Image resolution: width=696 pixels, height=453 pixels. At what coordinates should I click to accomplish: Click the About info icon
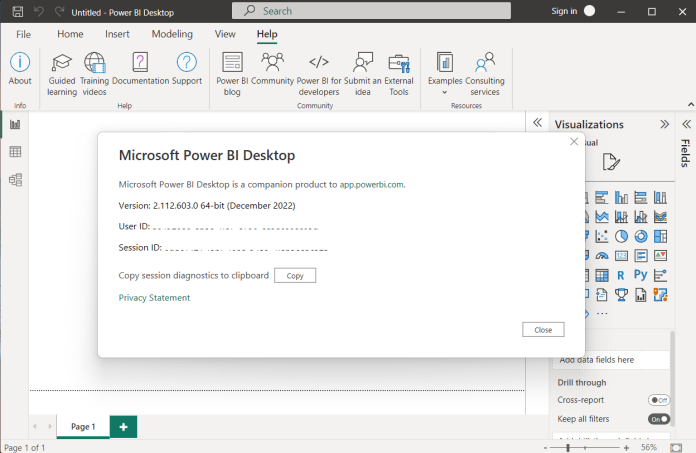tap(20, 64)
